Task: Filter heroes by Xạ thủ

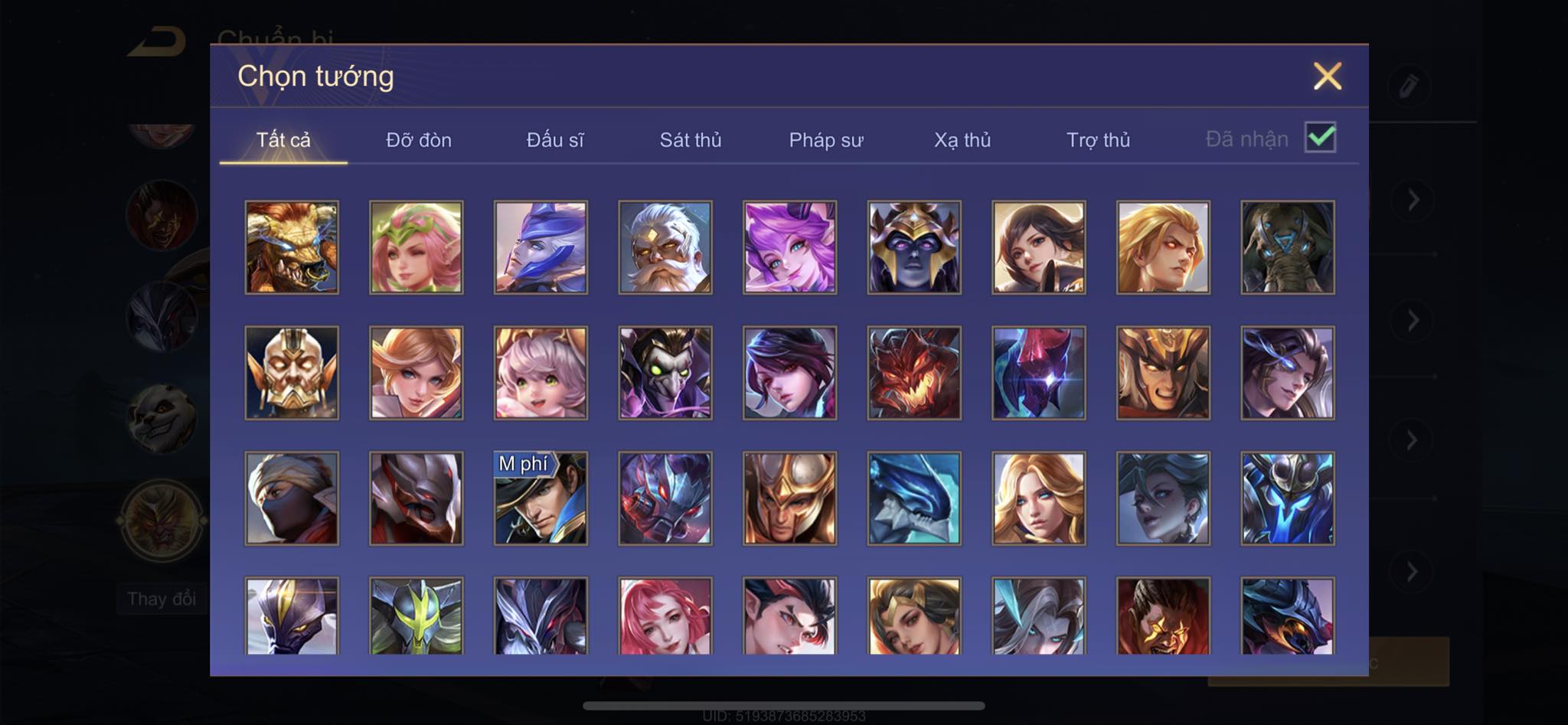Action: tap(962, 140)
